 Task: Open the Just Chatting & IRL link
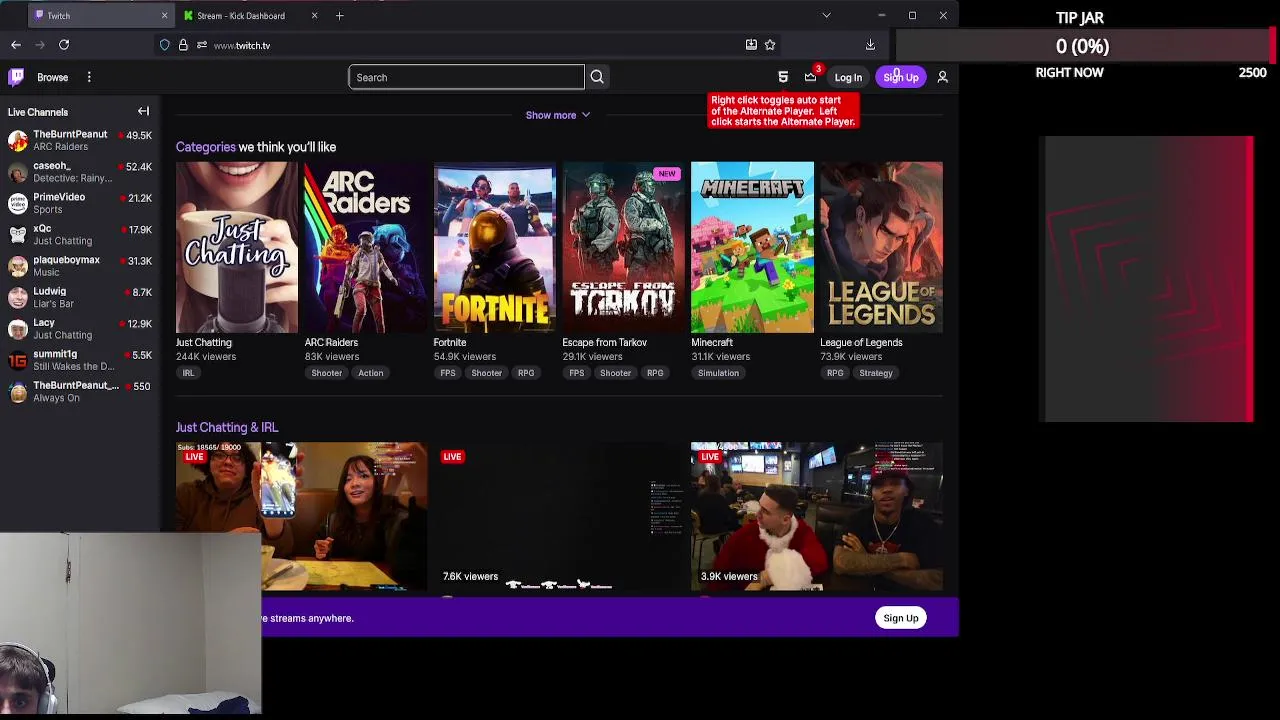(x=227, y=427)
